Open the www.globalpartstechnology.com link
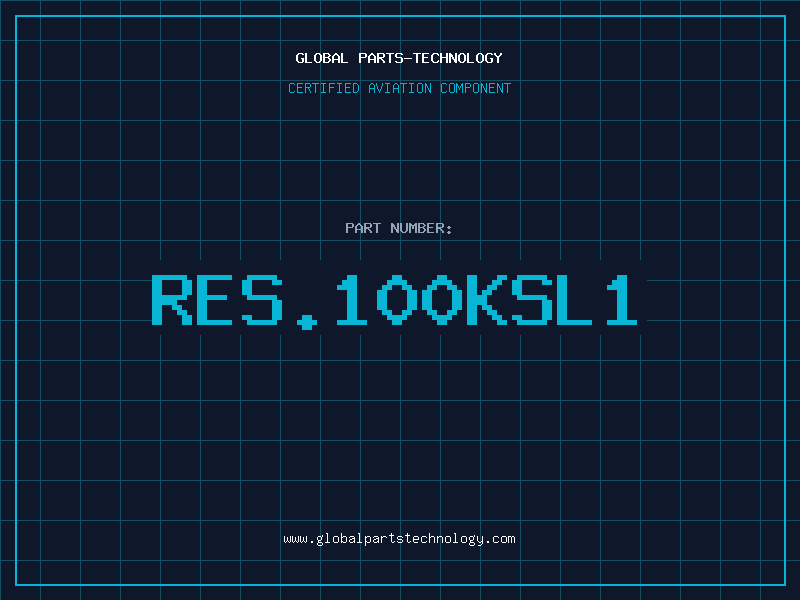 (399, 539)
